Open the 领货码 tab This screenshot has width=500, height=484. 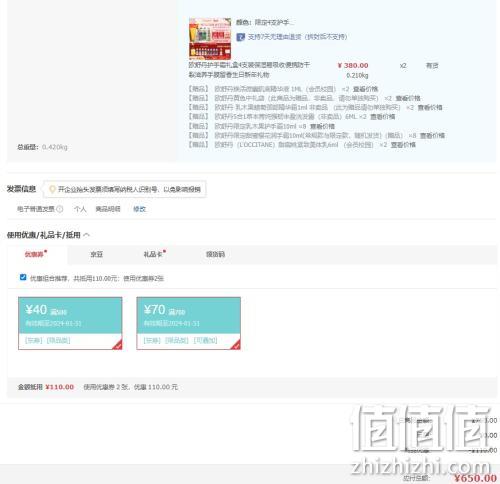[215, 254]
